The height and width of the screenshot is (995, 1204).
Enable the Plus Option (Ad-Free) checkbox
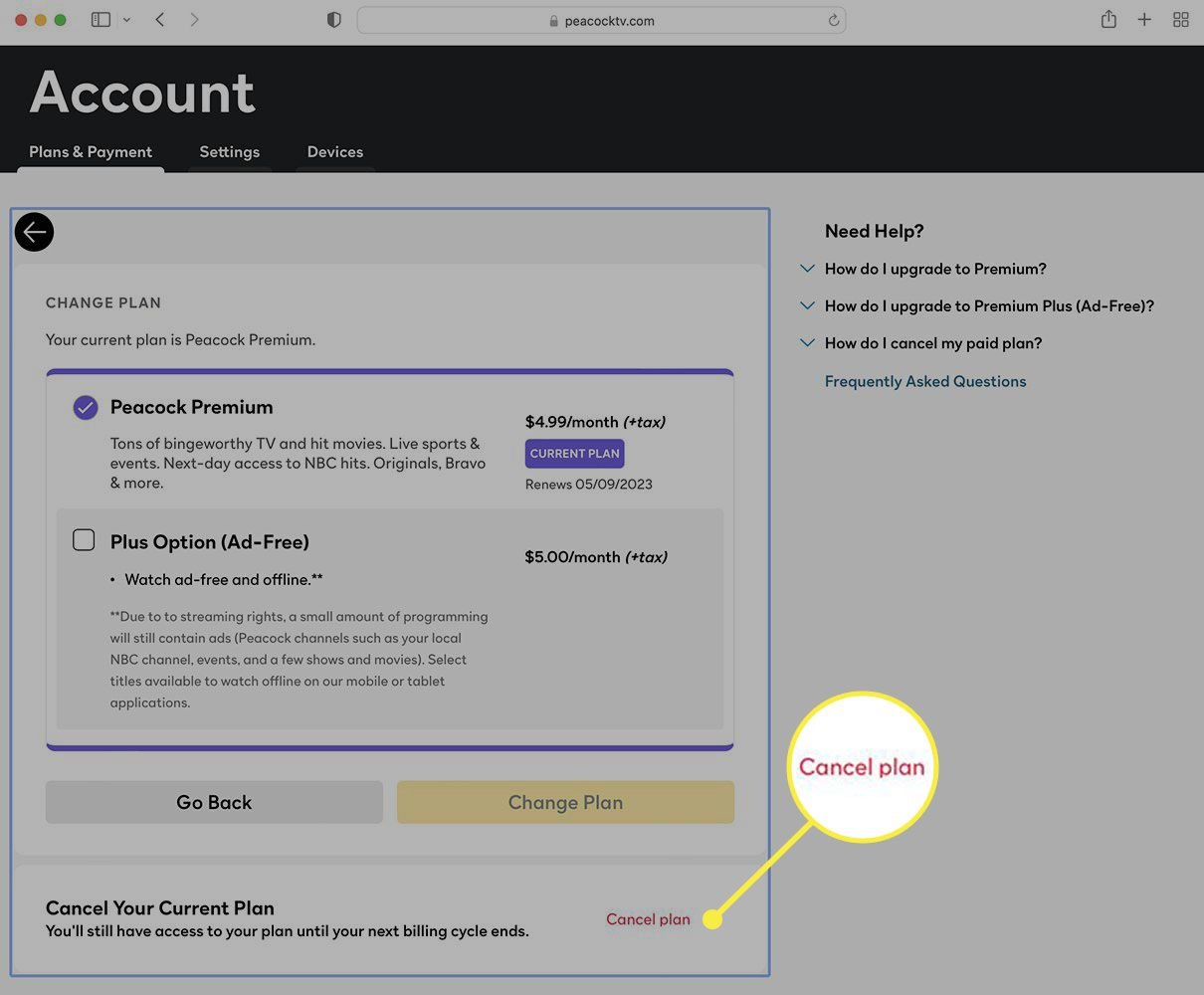point(84,539)
